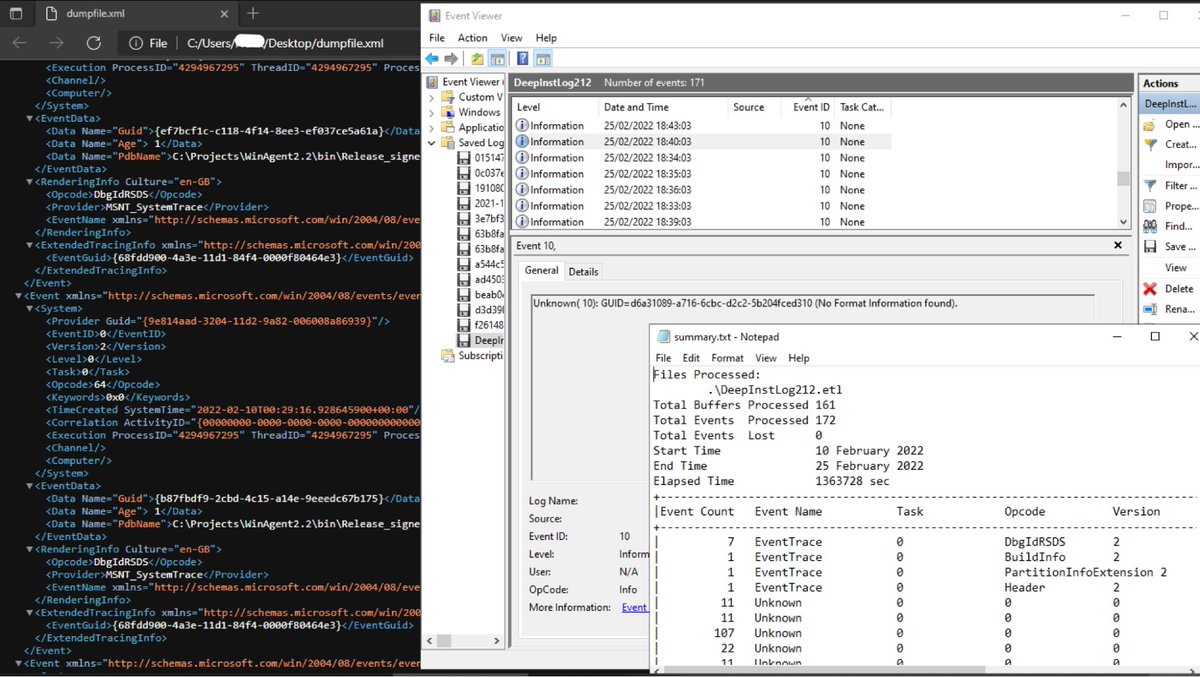Viewport: 1200px width, 677px height.
Task: Collapse first RenderingInfo node above Opcode DbgIdRSDS
Action: point(30,183)
